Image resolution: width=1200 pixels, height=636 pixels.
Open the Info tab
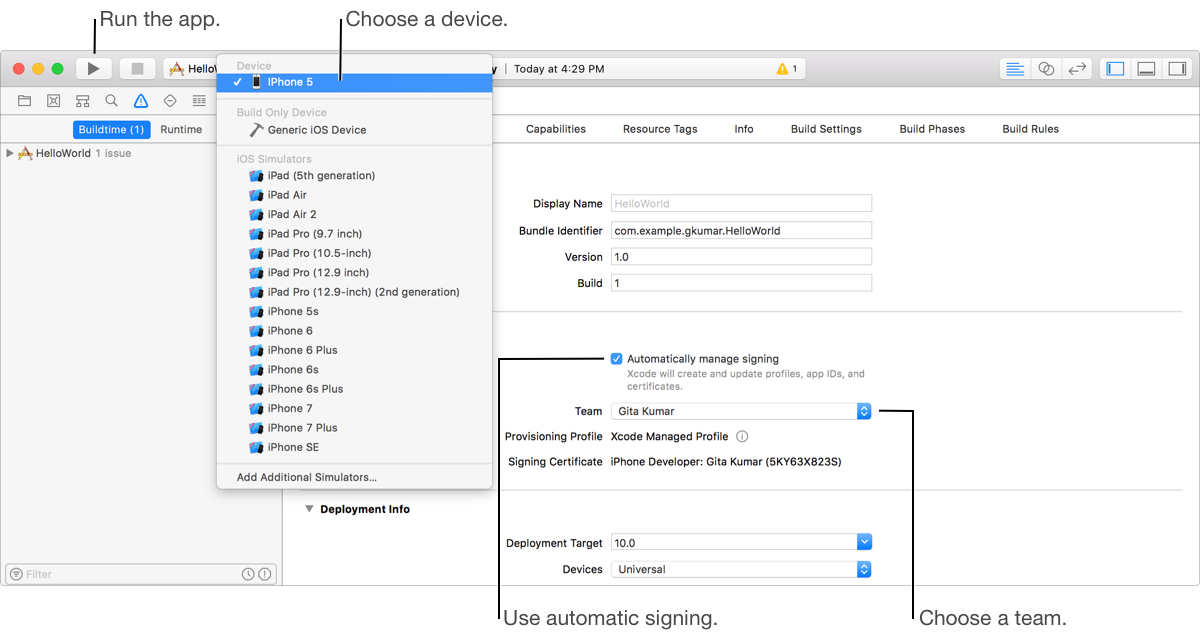pyautogui.click(x=744, y=129)
